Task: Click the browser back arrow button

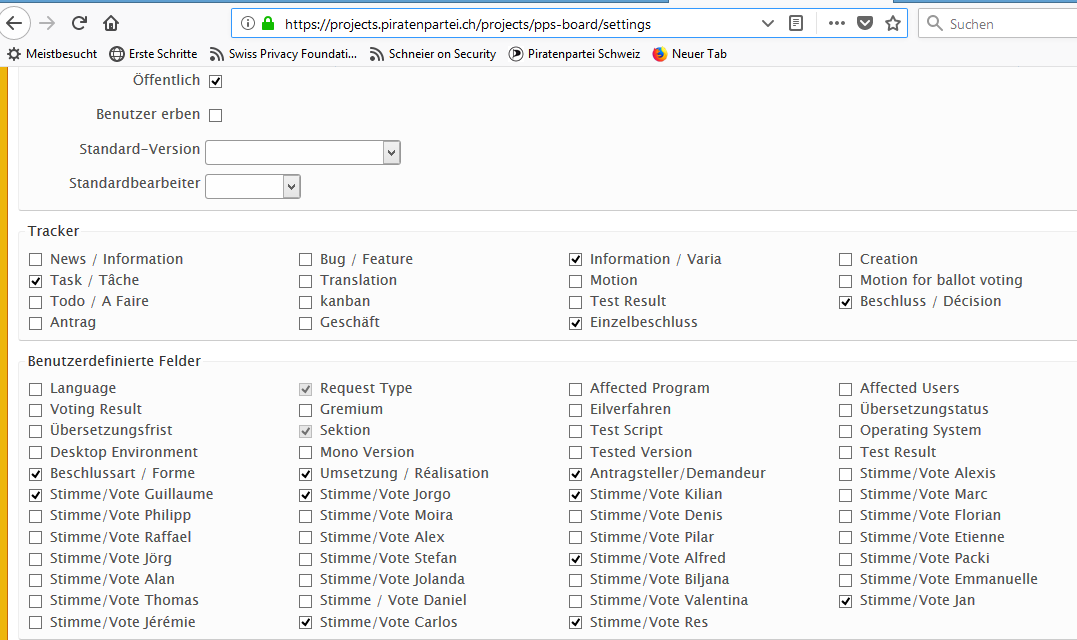Action: [x=13, y=23]
